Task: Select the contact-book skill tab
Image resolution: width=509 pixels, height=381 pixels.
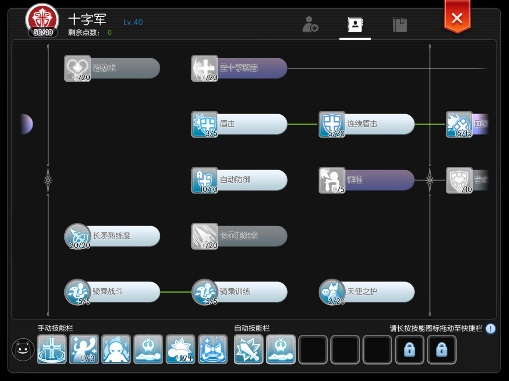Action: click(355, 24)
